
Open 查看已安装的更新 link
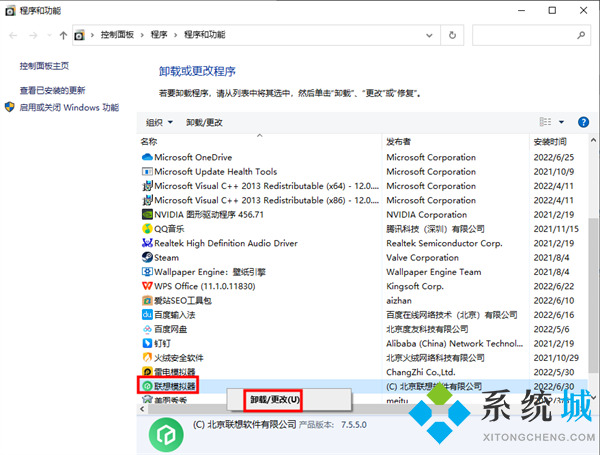(x=52, y=90)
